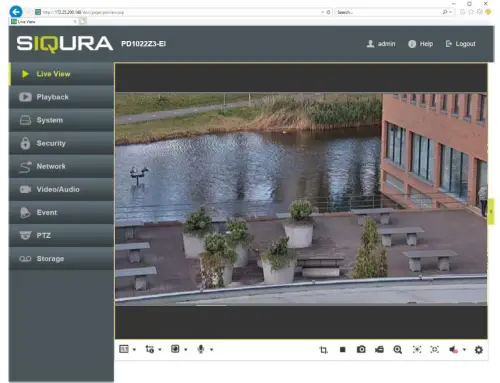Viewport: 500px width, 383px height.
Task: Stop live view with the square button
Action: (x=342, y=349)
